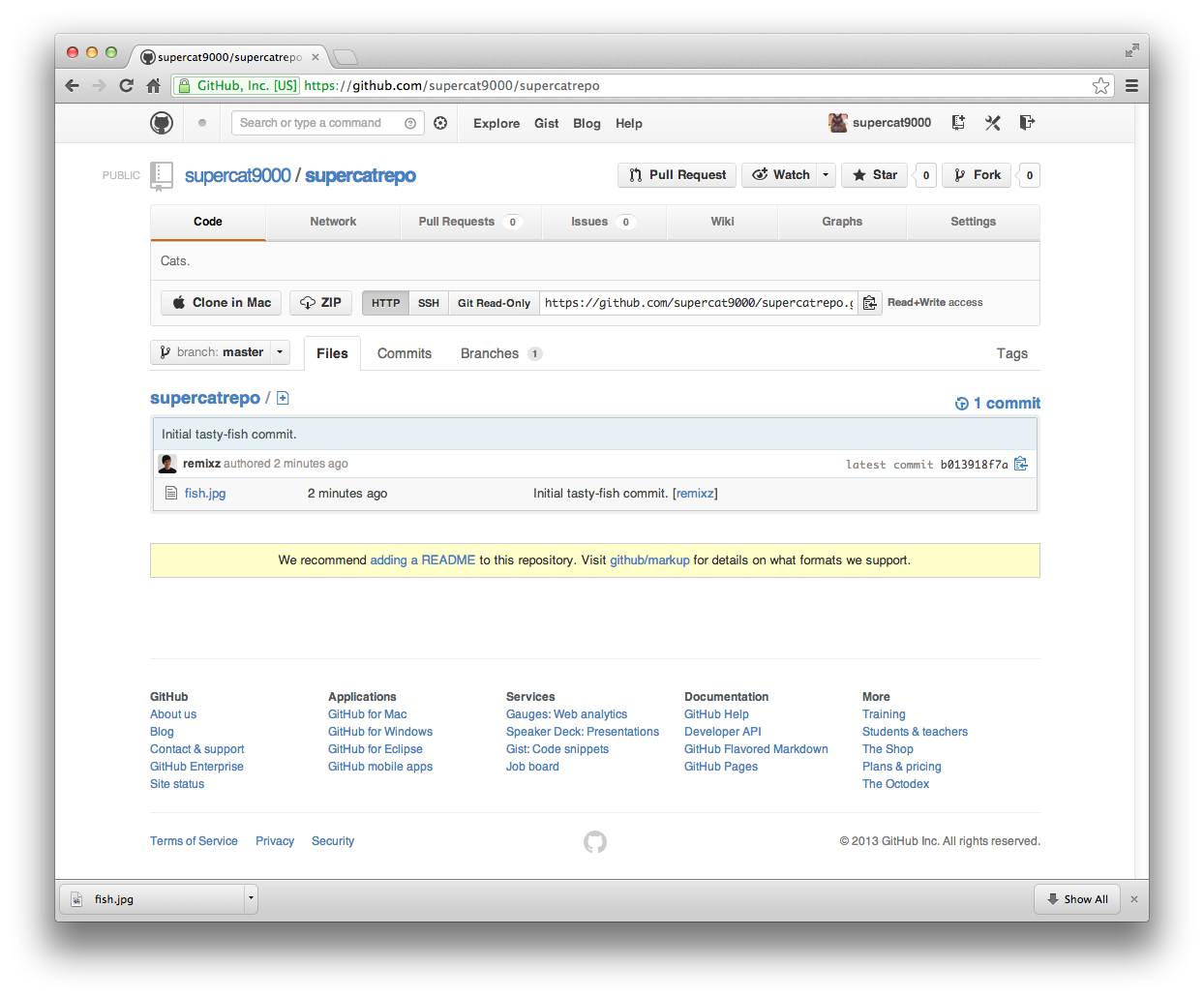Expand the Watch dropdown arrow

point(826,175)
